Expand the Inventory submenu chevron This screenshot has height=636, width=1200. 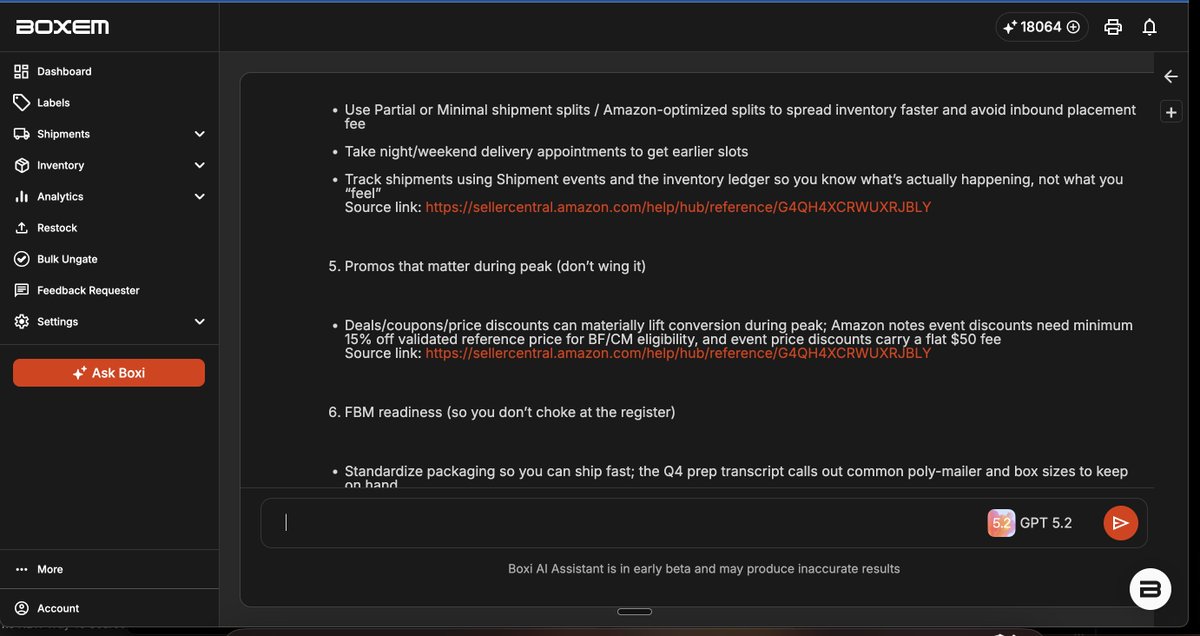click(199, 165)
